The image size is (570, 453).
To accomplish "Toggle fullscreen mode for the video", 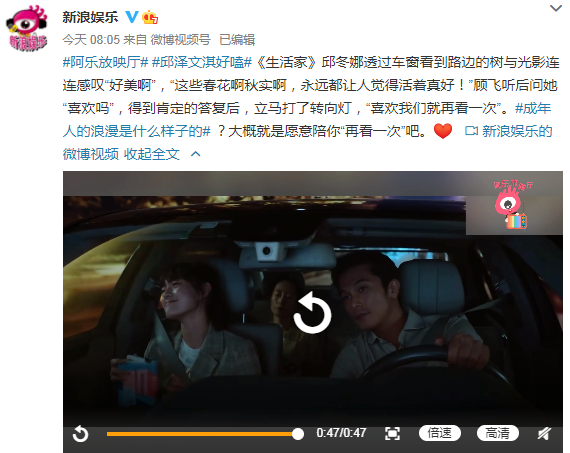I will pyautogui.click(x=392, y=433).
